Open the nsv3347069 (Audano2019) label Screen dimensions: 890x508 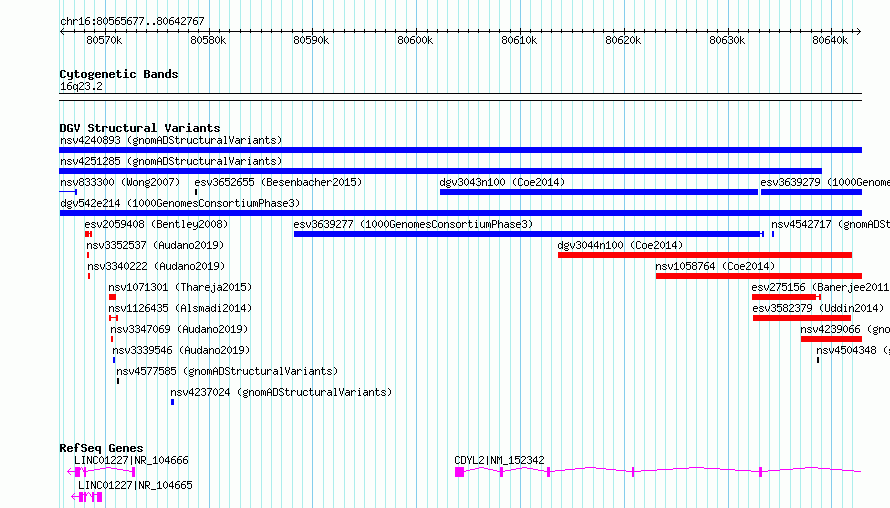click(x=179, y=329)
